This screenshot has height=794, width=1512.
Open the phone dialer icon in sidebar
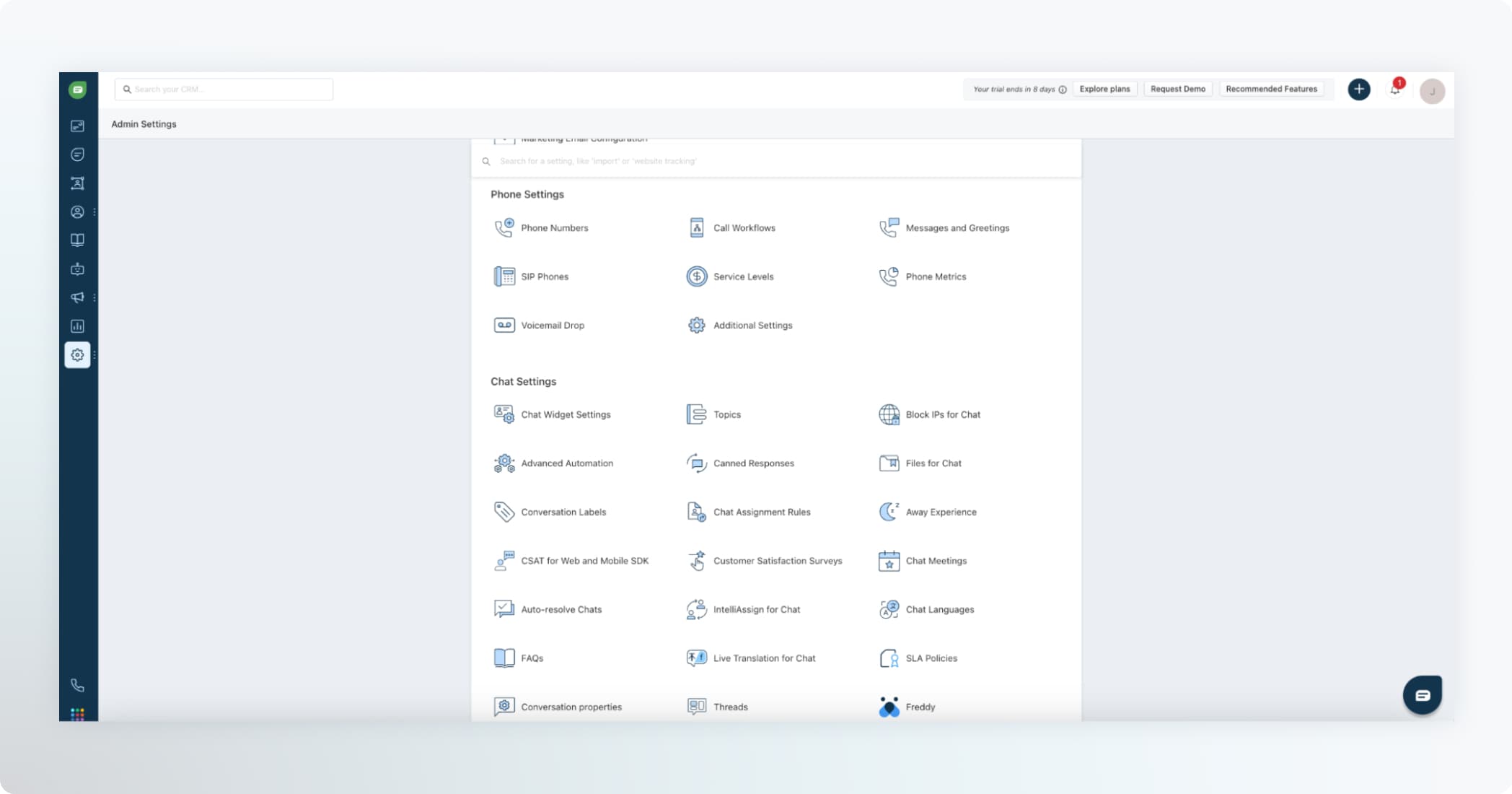(x=77, y=686)
